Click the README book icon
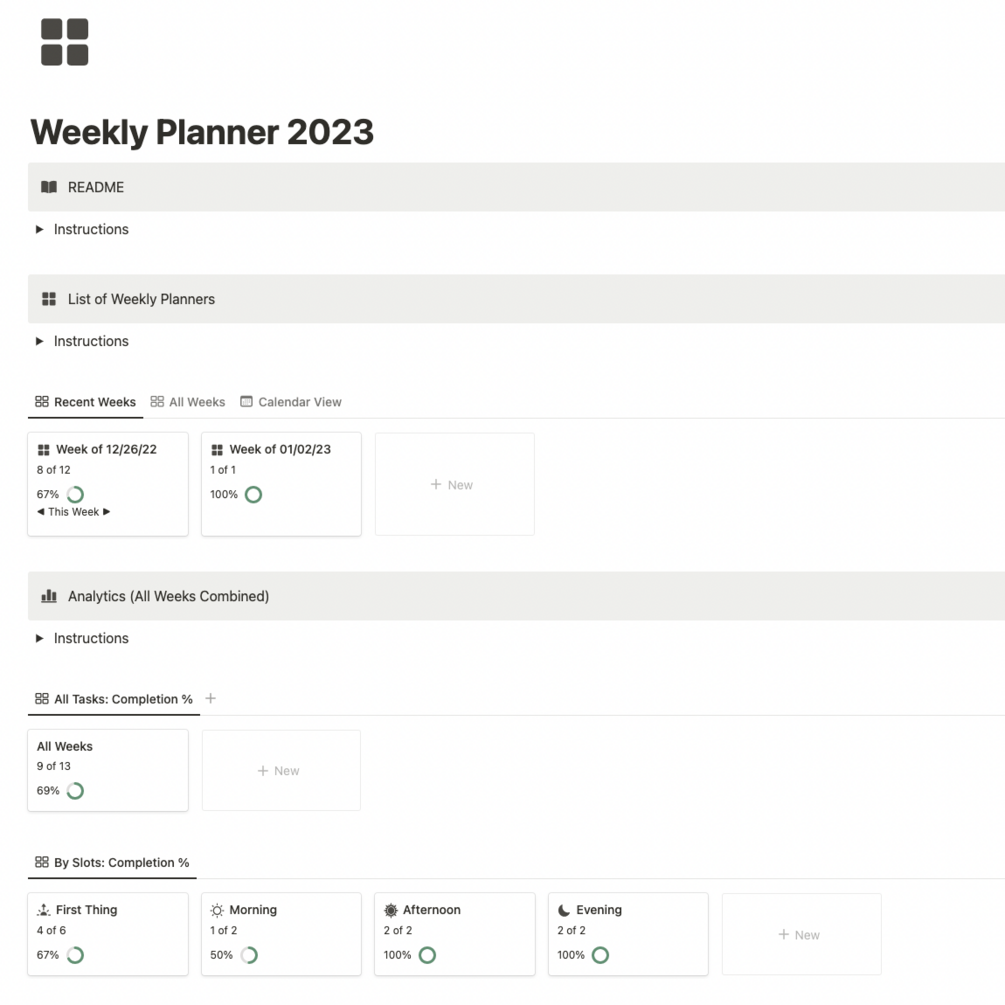The width and height of the screenshot is (1005, 1005). click(x=48, y=187)
